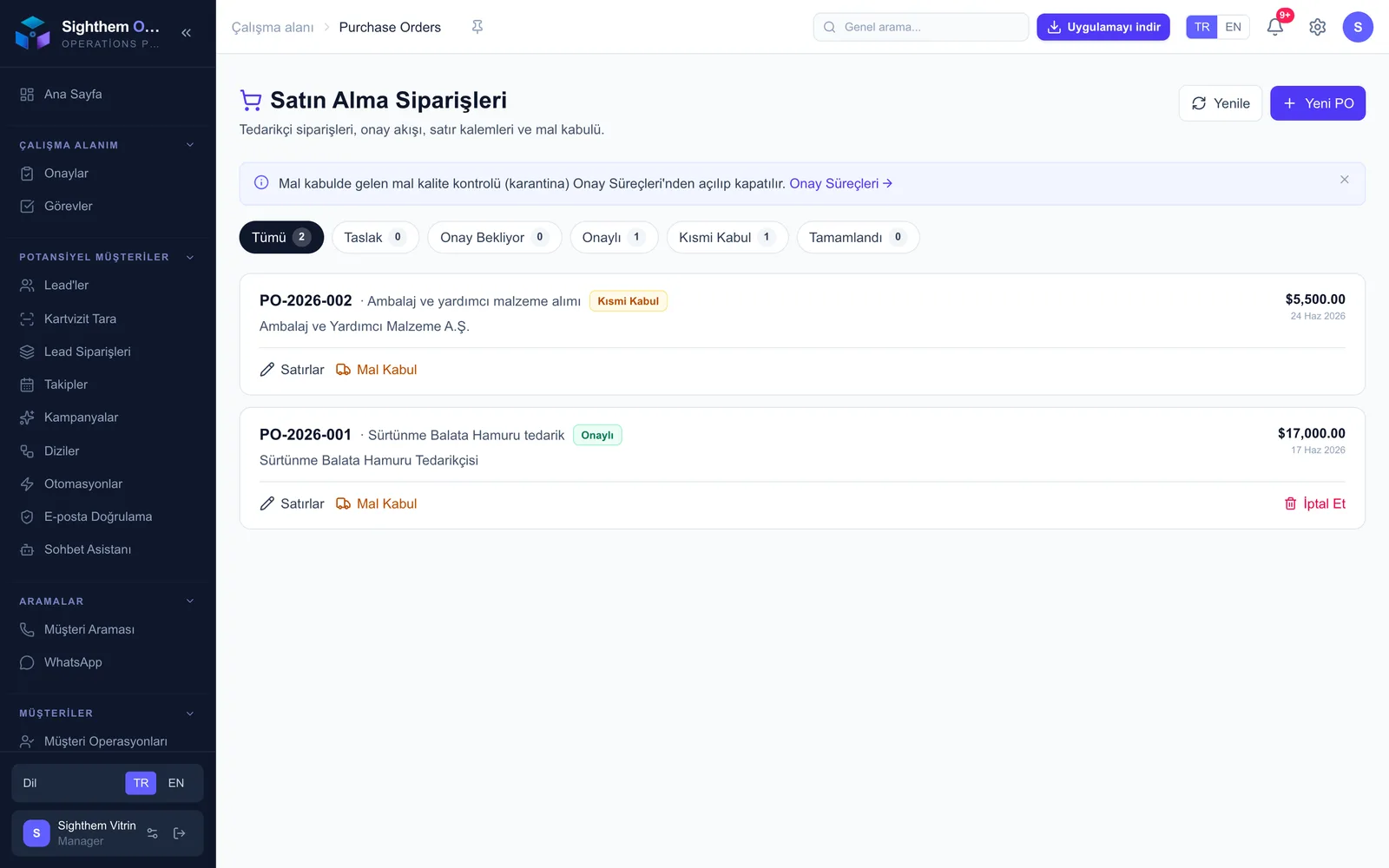
Task: Open Kampanyalar sparkle icon
Action: (x=27, y=418)
